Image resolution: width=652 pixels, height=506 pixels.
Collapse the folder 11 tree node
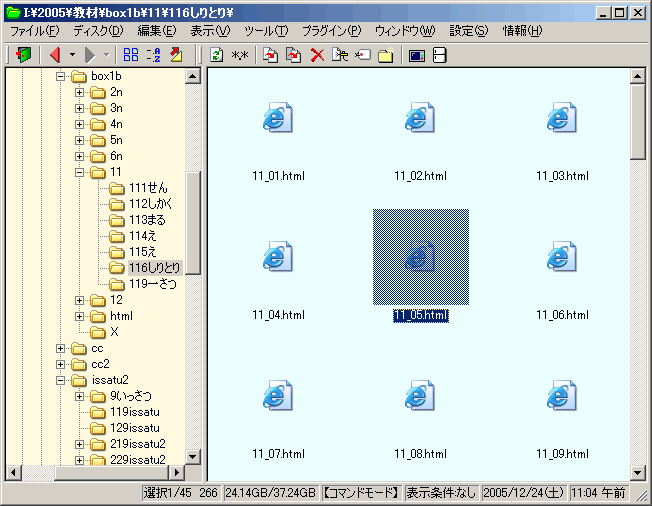pyautogui.click(x=80, y=172)
